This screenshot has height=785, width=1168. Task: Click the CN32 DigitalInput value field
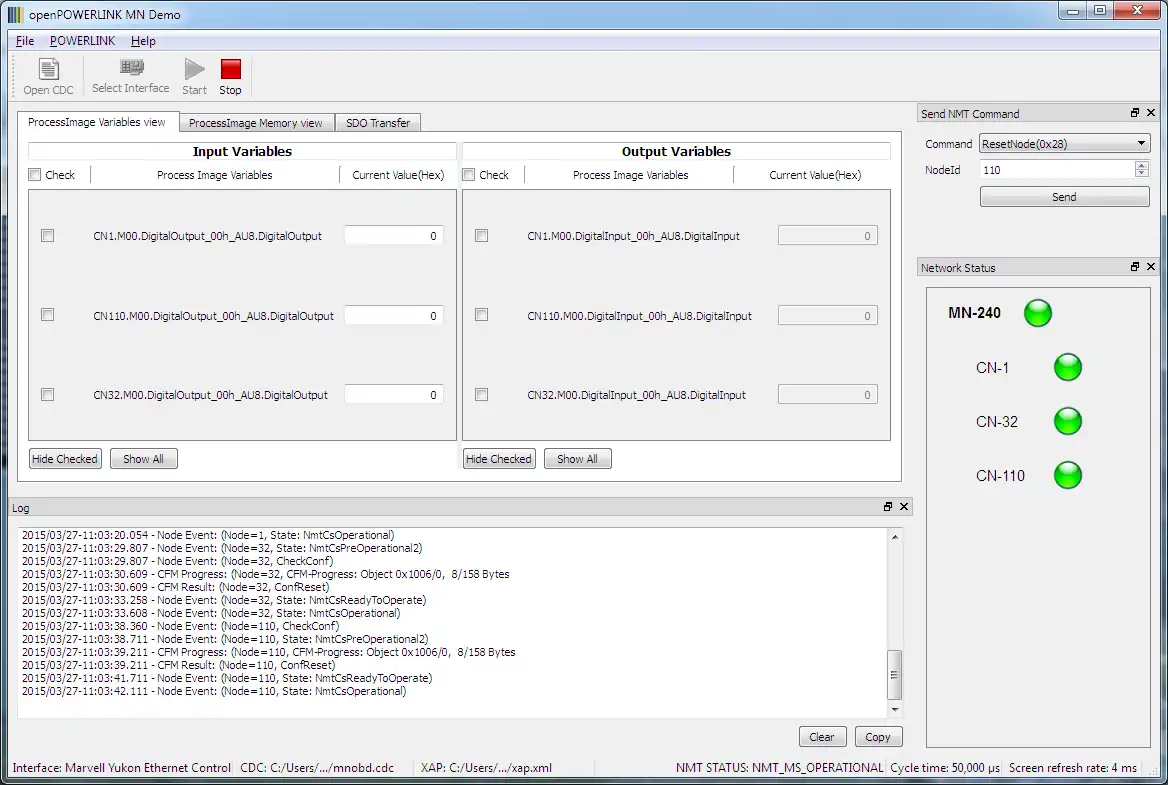[x=828, y=395]
